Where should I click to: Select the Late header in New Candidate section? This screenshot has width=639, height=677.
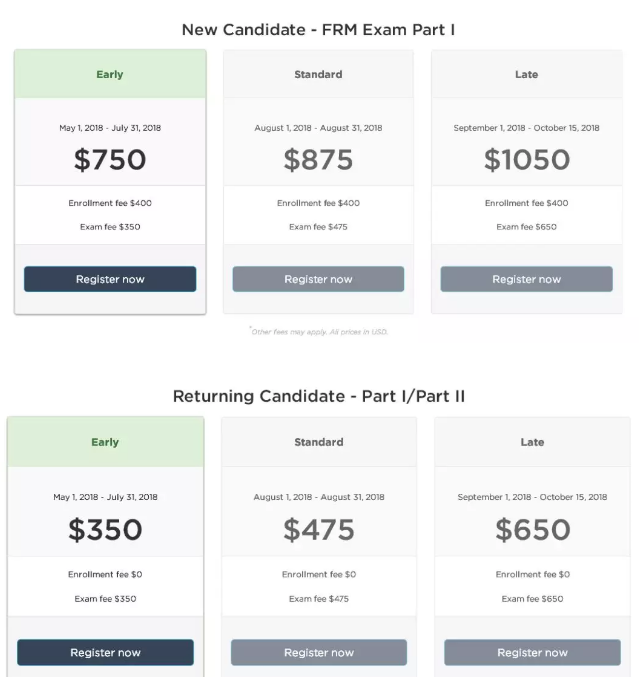tap(526, 74)
